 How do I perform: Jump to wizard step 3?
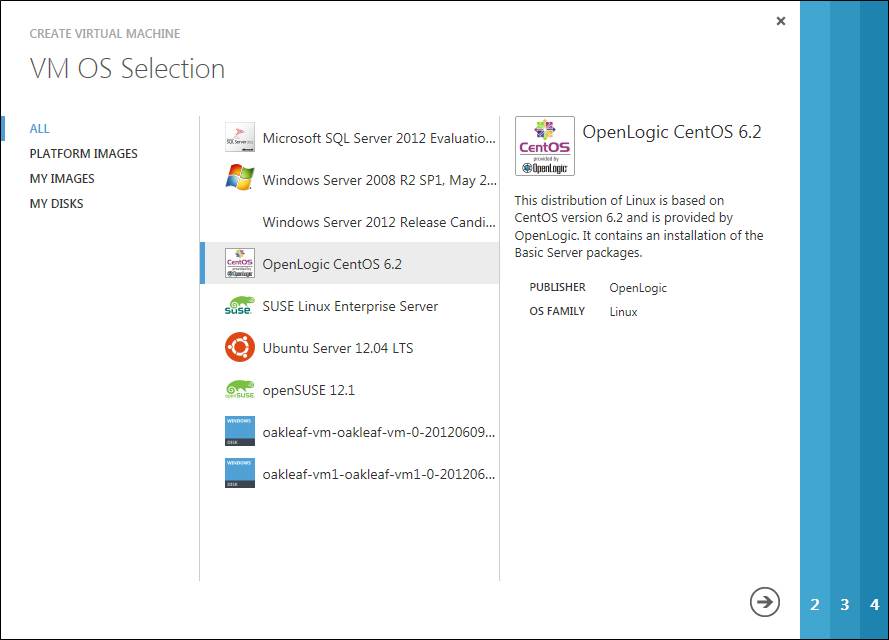[845, 604]
